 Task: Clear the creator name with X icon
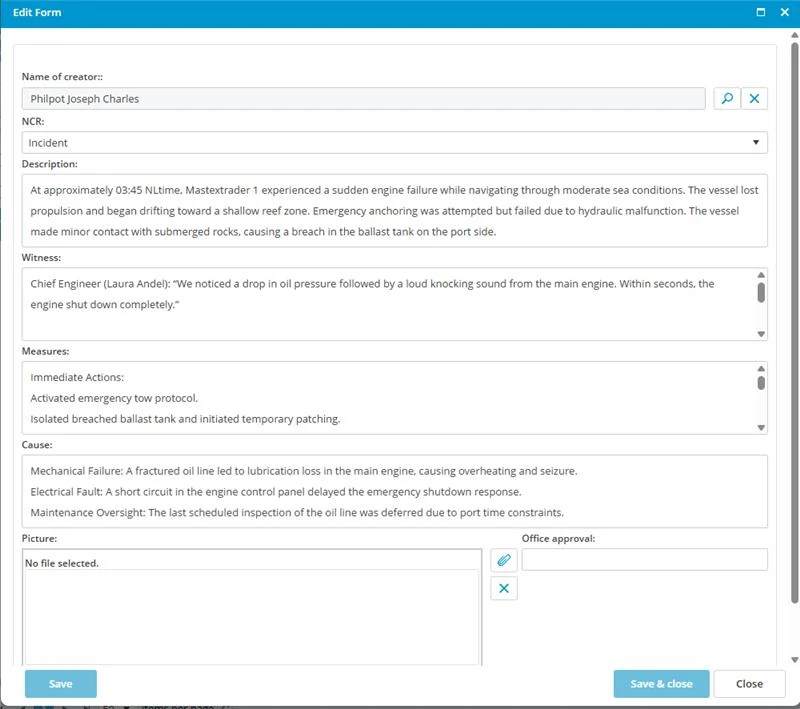pos(755,99)
